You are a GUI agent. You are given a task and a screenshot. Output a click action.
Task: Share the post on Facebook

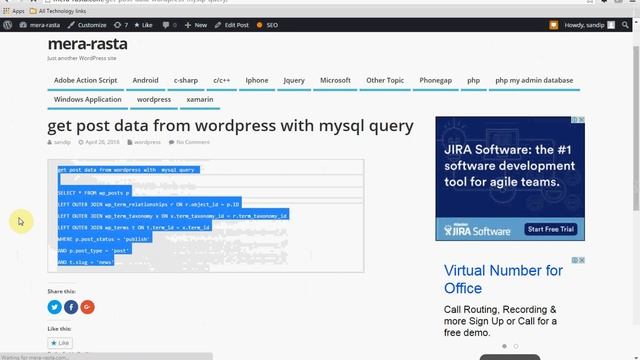71,307
